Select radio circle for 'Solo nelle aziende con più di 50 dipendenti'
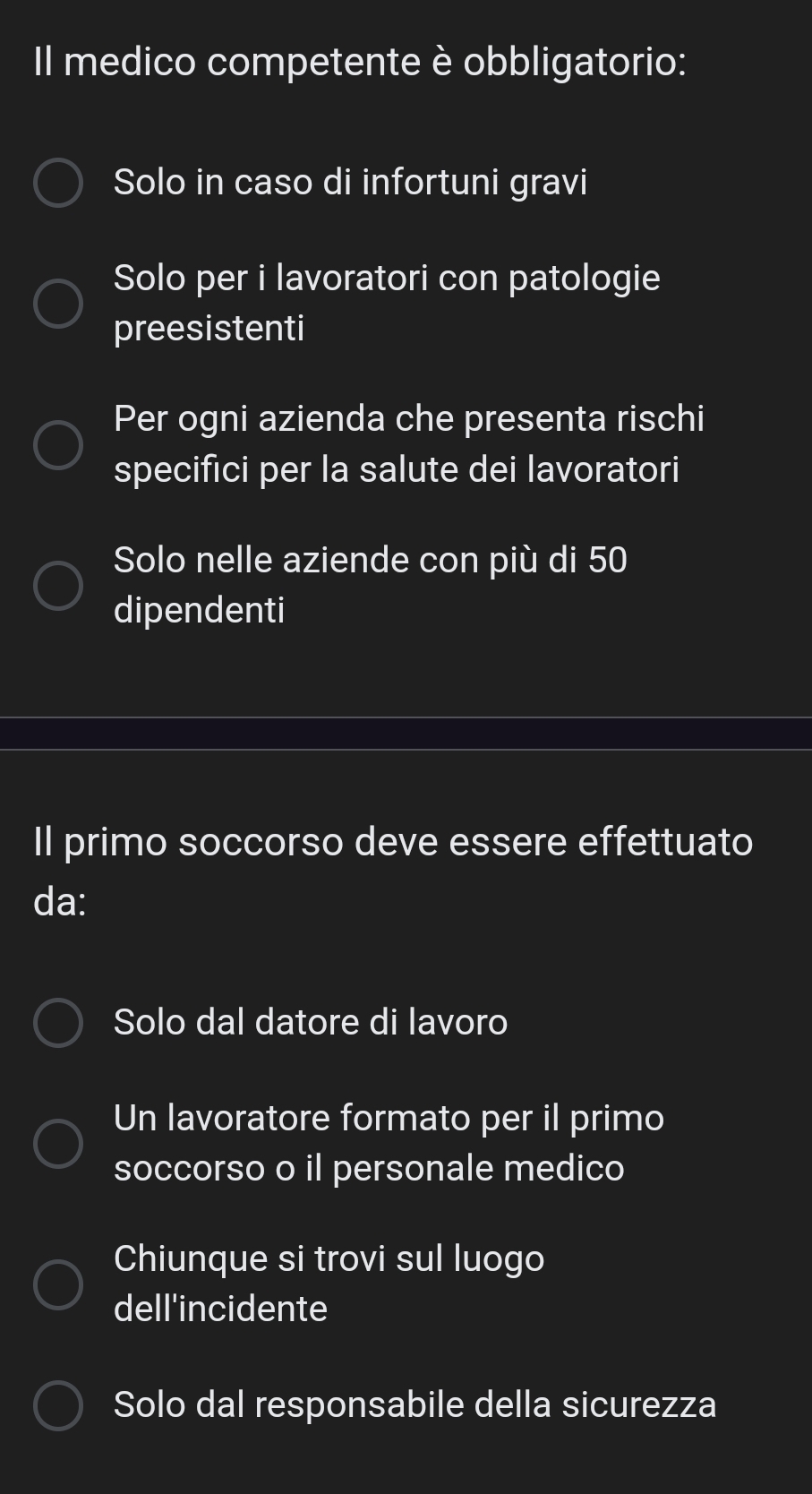Screen dimensions: 812x1494 (x=58, y=585)
